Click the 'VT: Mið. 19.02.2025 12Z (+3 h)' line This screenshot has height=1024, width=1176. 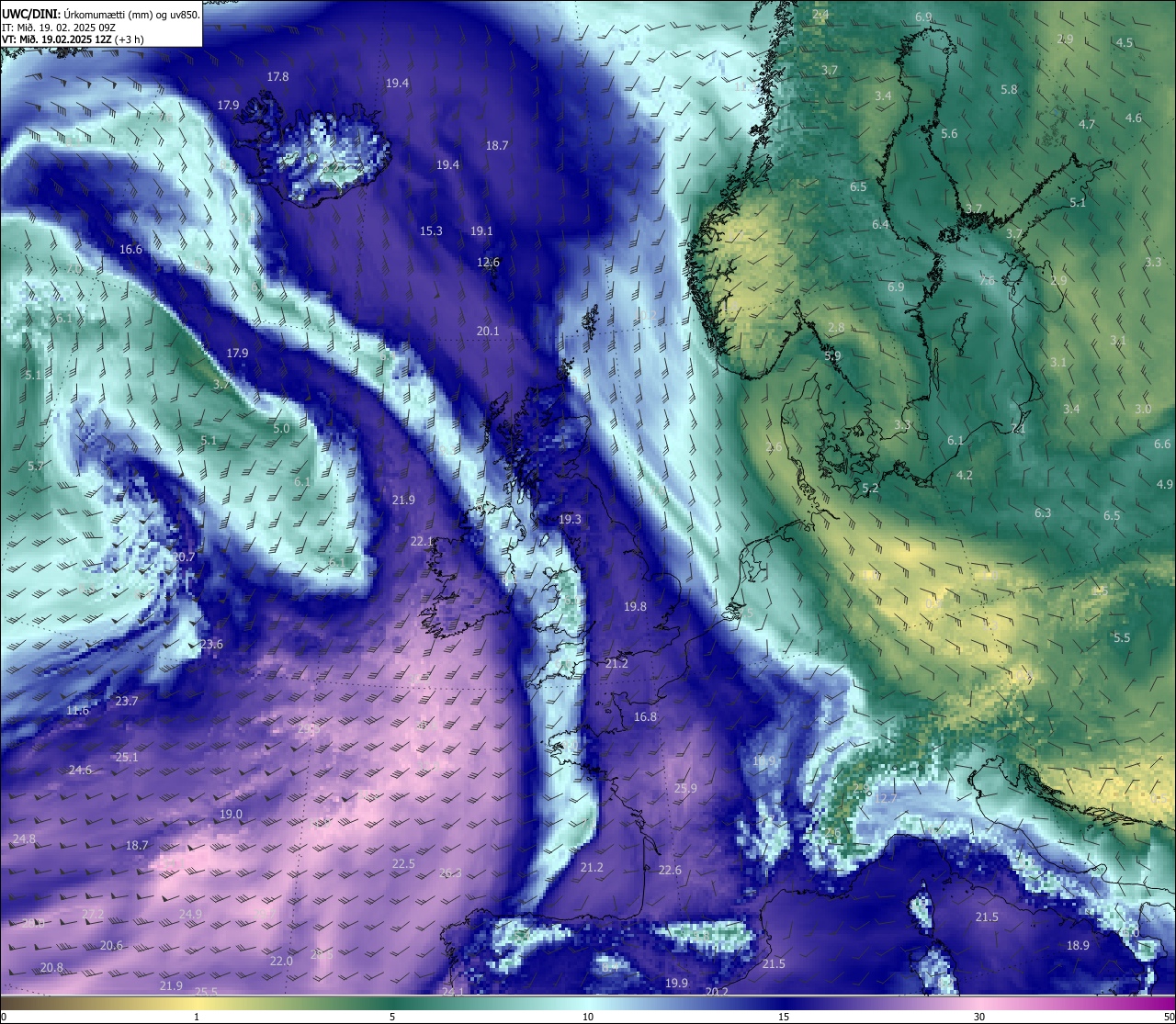coord(73,39)
